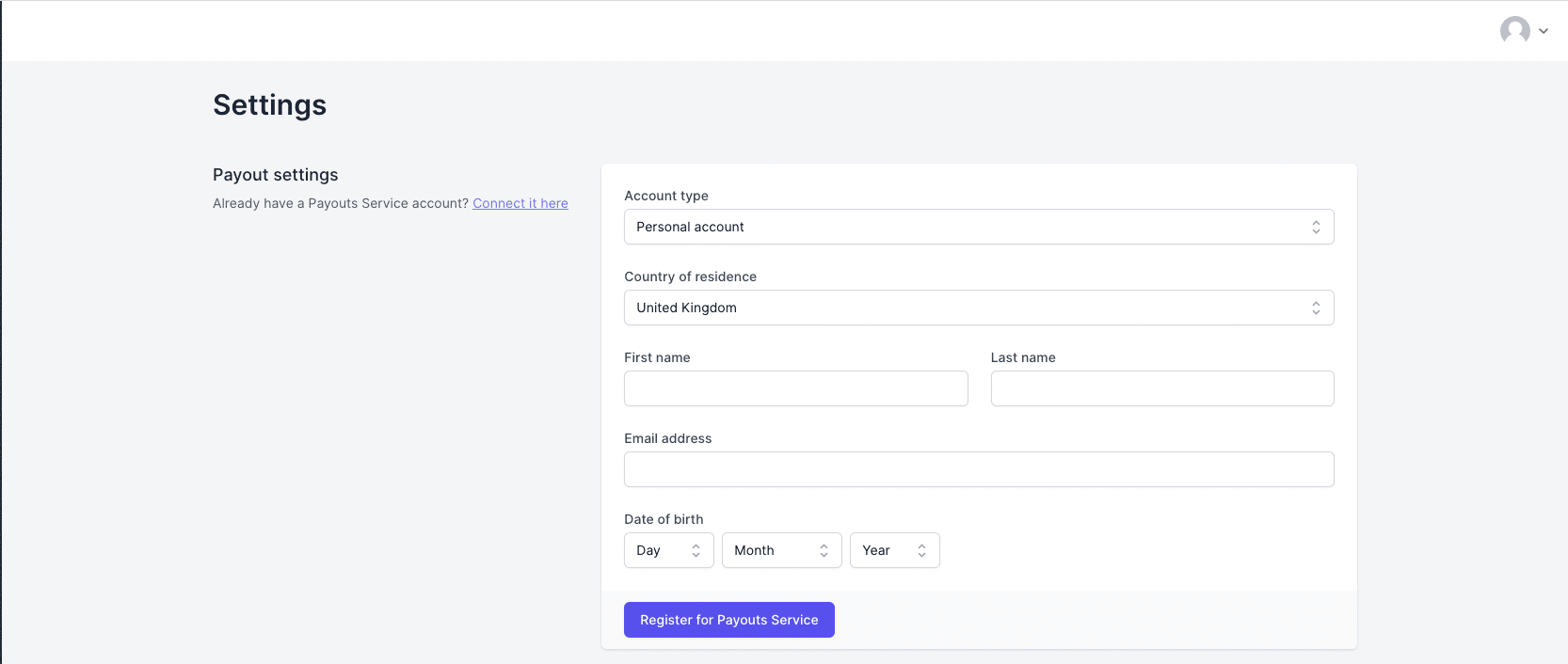Click Register for Payouts Service button
This screenshot has width=1568, height=664.
tap(729, 620)
